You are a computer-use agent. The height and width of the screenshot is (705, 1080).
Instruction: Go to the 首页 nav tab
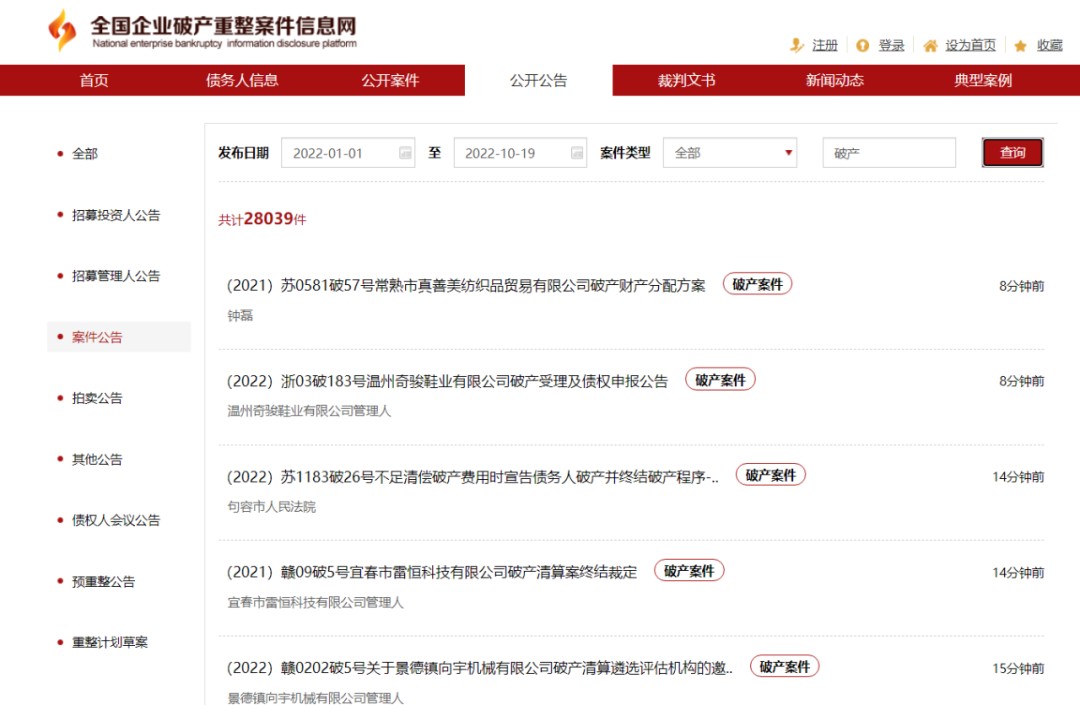94,81
